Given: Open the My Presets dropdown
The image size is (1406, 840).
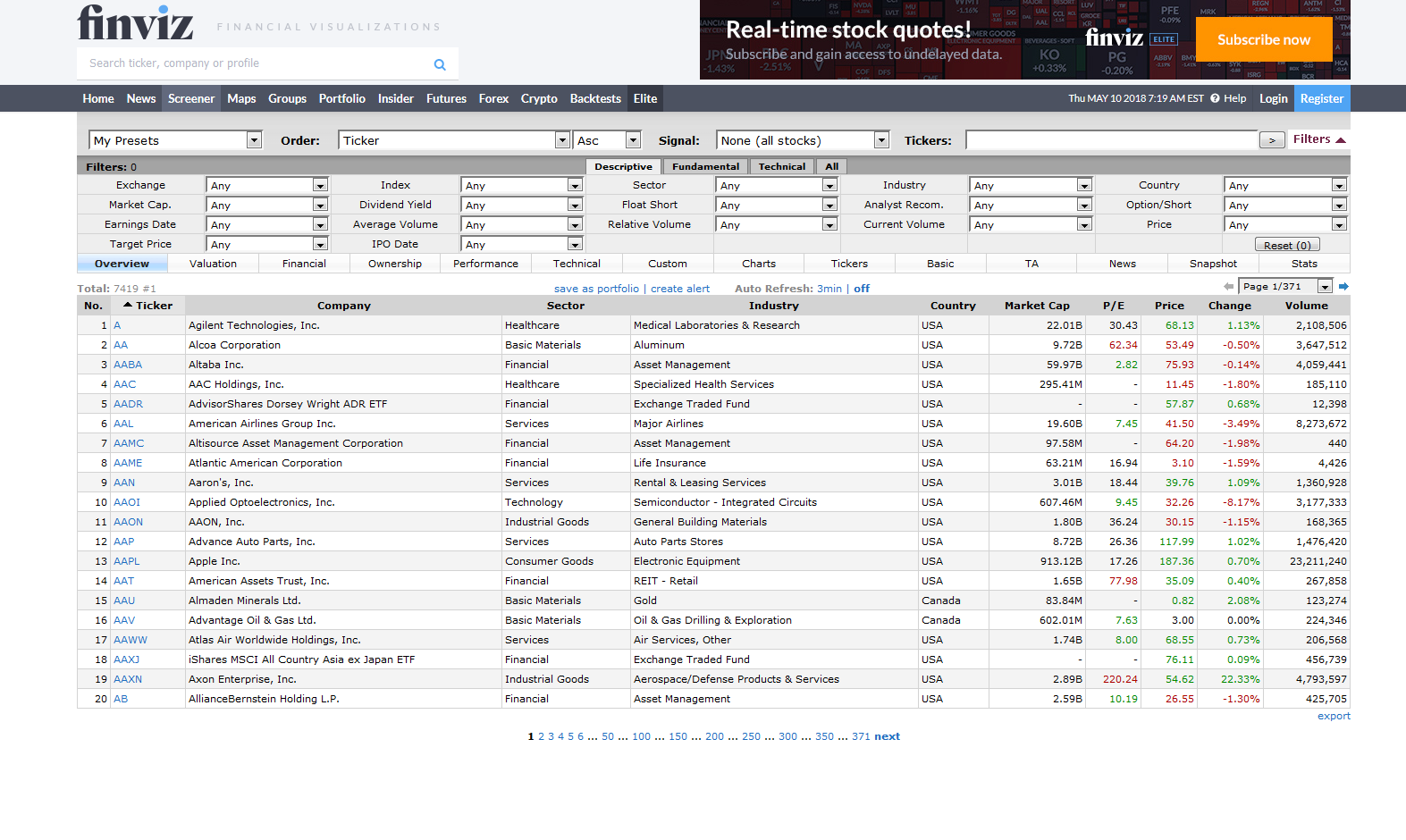Looking at the screenshot, I should pyautogui.click(x=175, y=140).
